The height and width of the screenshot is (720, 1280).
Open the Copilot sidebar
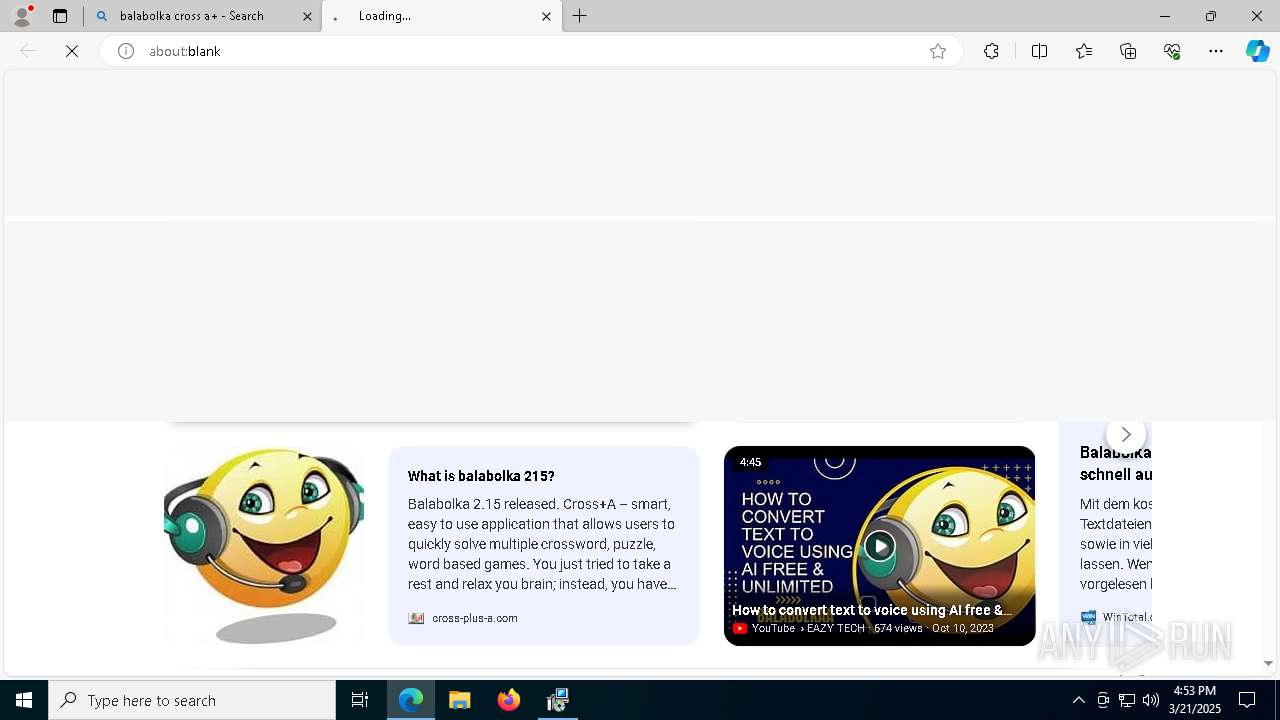[x=1257, y=51]
